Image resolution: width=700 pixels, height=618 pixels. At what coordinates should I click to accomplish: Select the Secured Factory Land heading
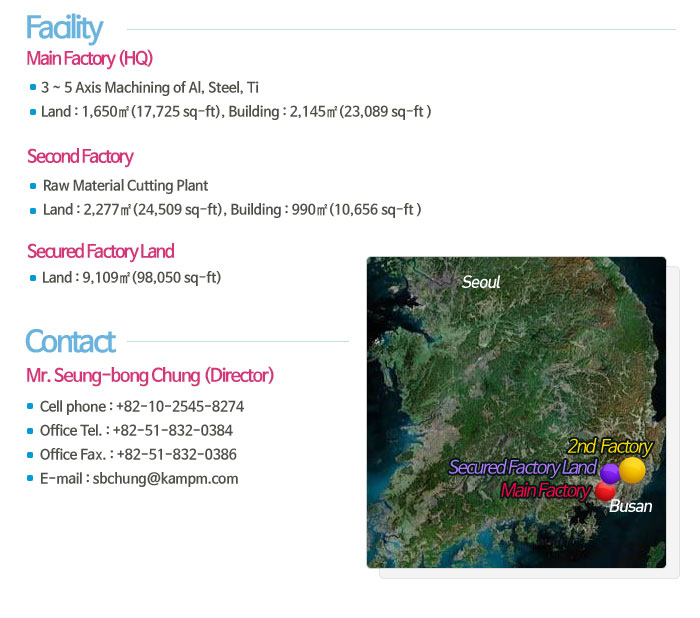click(101, 251)
